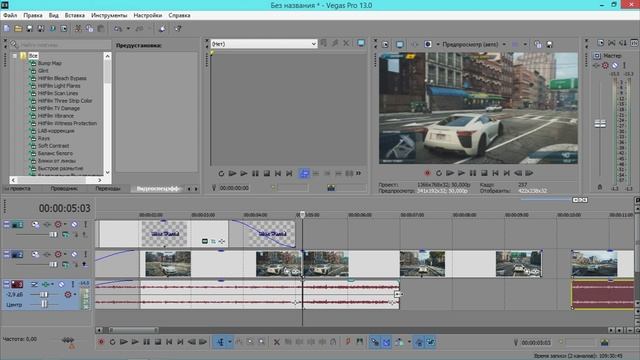Screen dimensions: 640x360
Task: Toggle Master bus mute button
Action: (615, 65)
